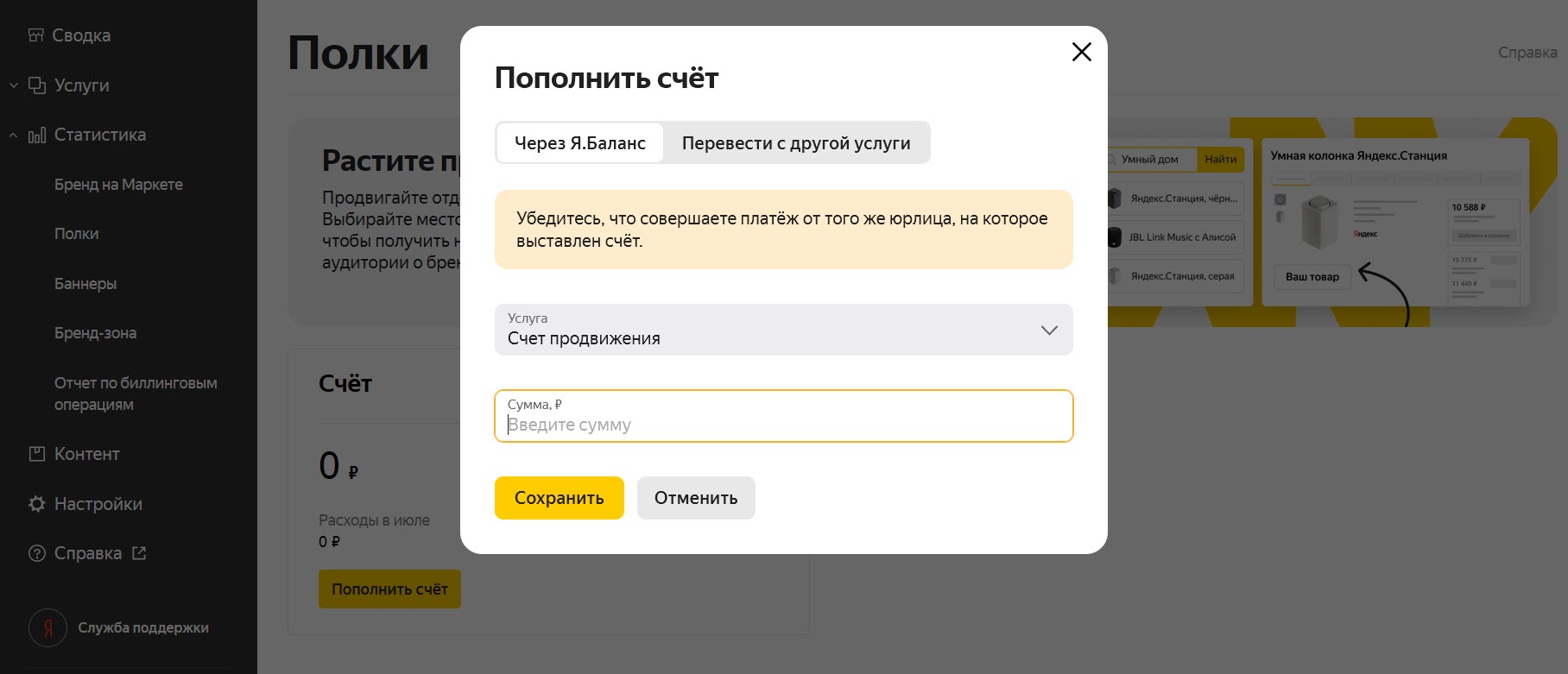Collapse the Статистика section chevron

(x=14, y=135)
